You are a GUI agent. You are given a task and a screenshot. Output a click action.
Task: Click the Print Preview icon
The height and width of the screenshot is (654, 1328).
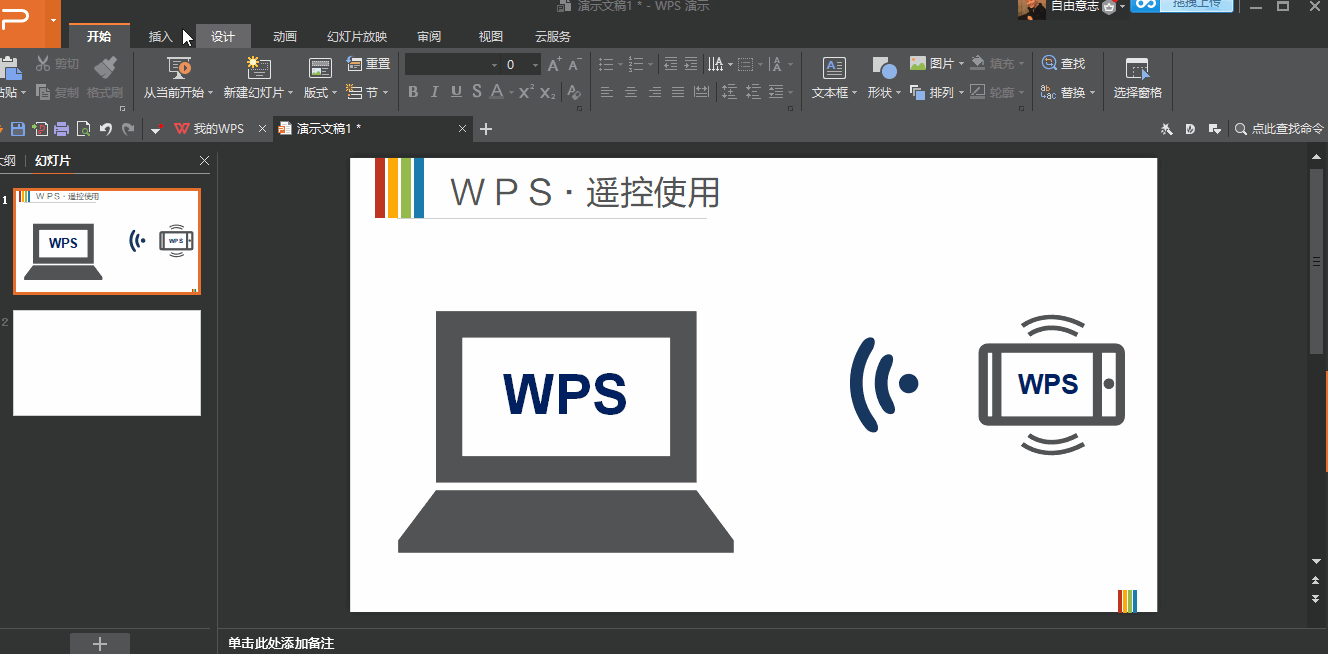pyautogui.click(x=84, y=129)
